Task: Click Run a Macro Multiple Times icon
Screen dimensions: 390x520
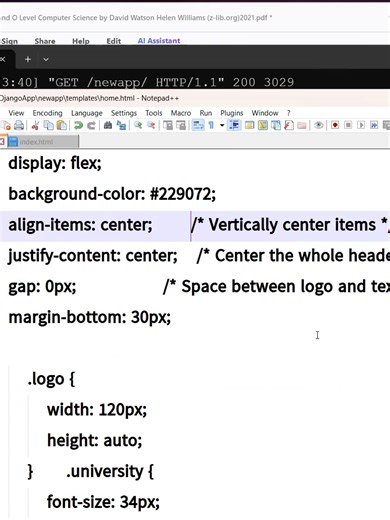Action: pyautogui.click(x=374, y=125)
